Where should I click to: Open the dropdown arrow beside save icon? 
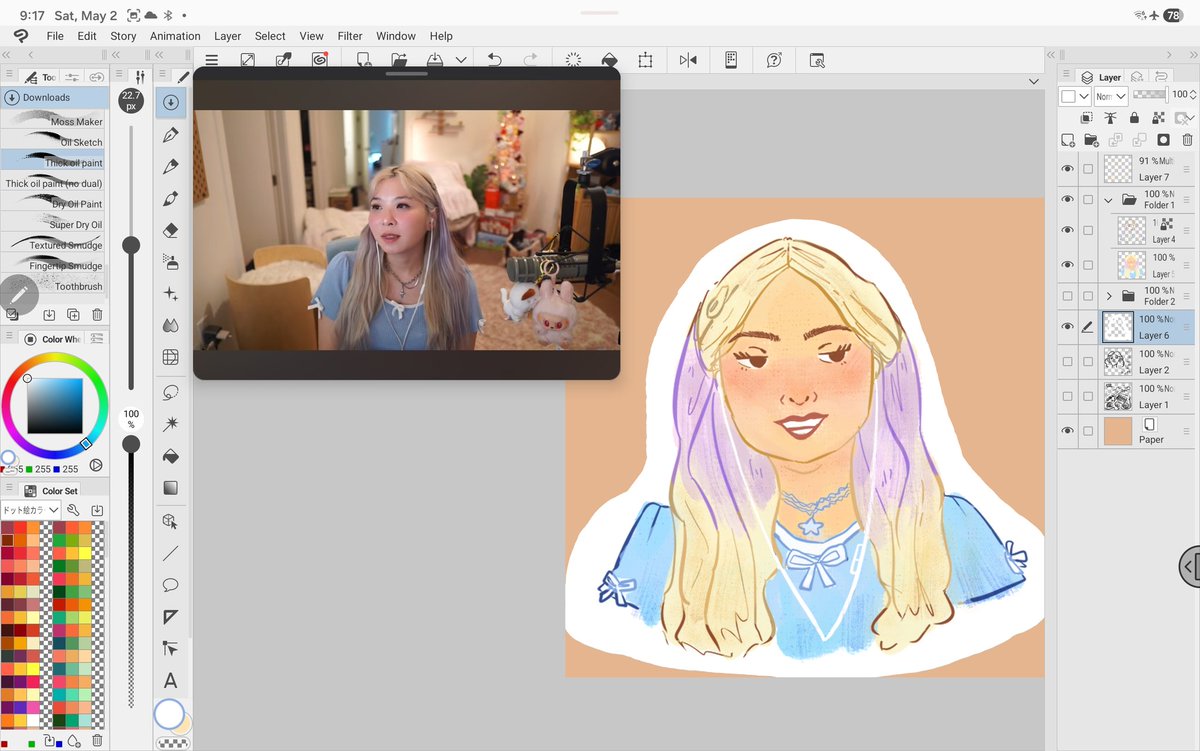pyautogui.click(x=461, y=60)
